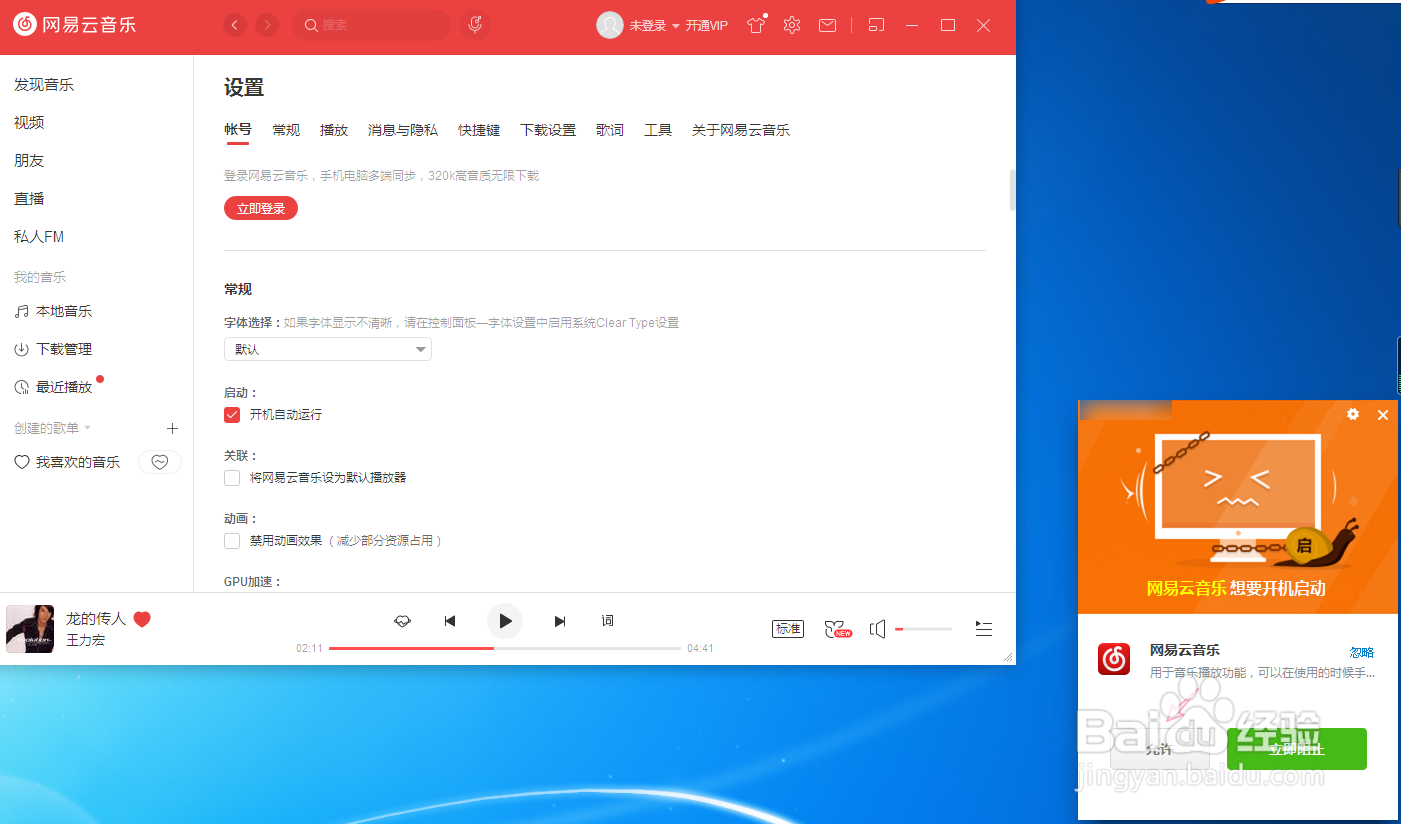Open the 下载设置 tab
Screen dimensions: 1401x824
(x=548, y=130)
